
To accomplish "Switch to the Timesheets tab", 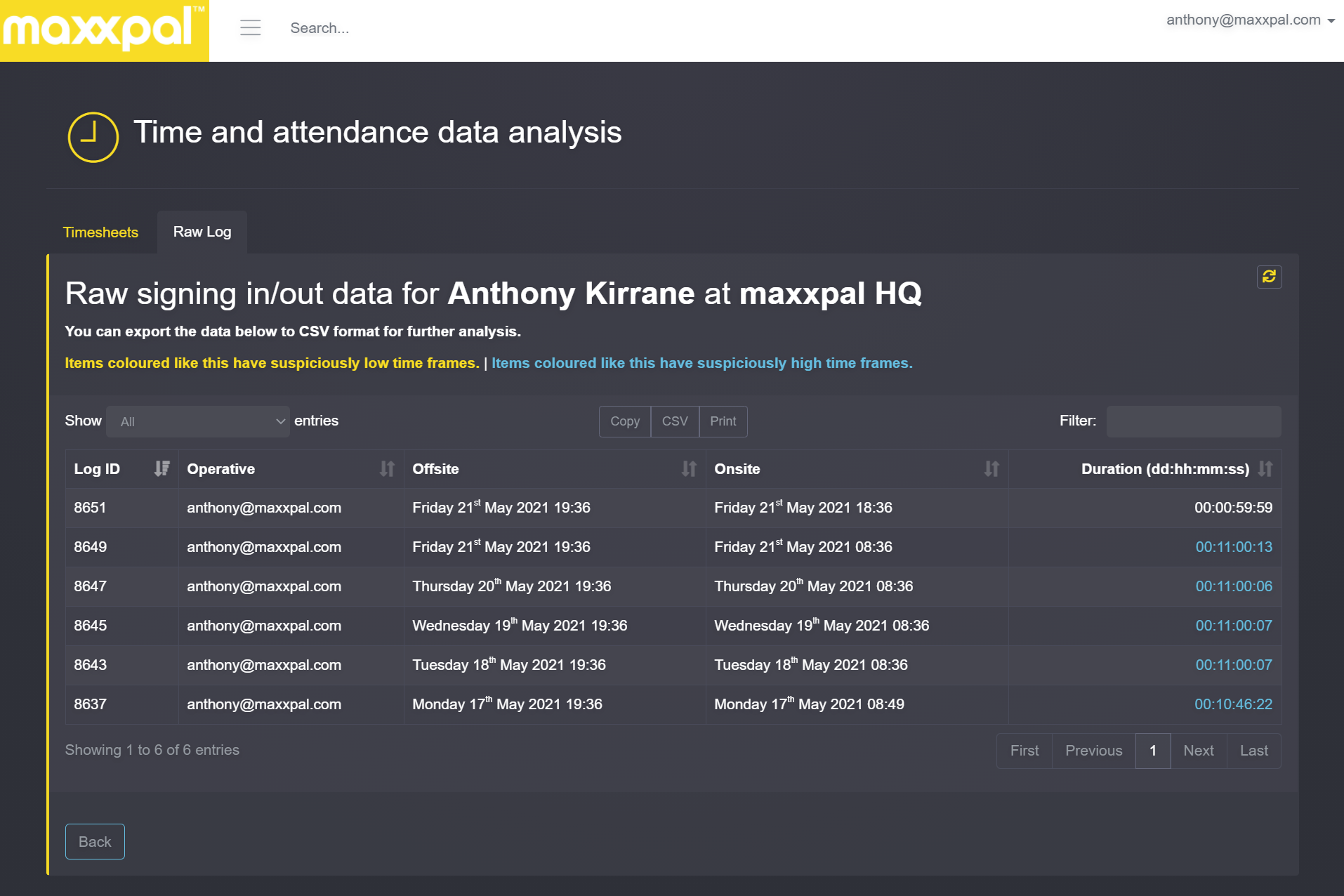I will click(x=100, y=232).
